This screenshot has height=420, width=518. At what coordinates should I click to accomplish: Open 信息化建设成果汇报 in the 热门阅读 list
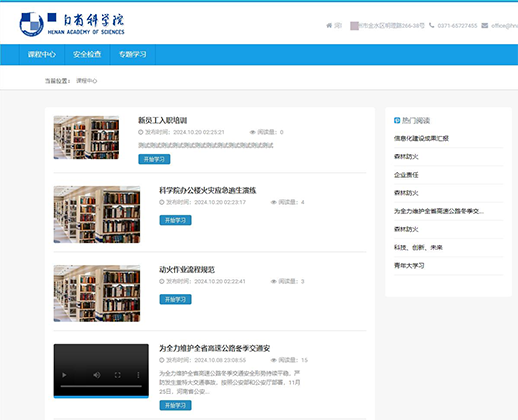point(421,138)
